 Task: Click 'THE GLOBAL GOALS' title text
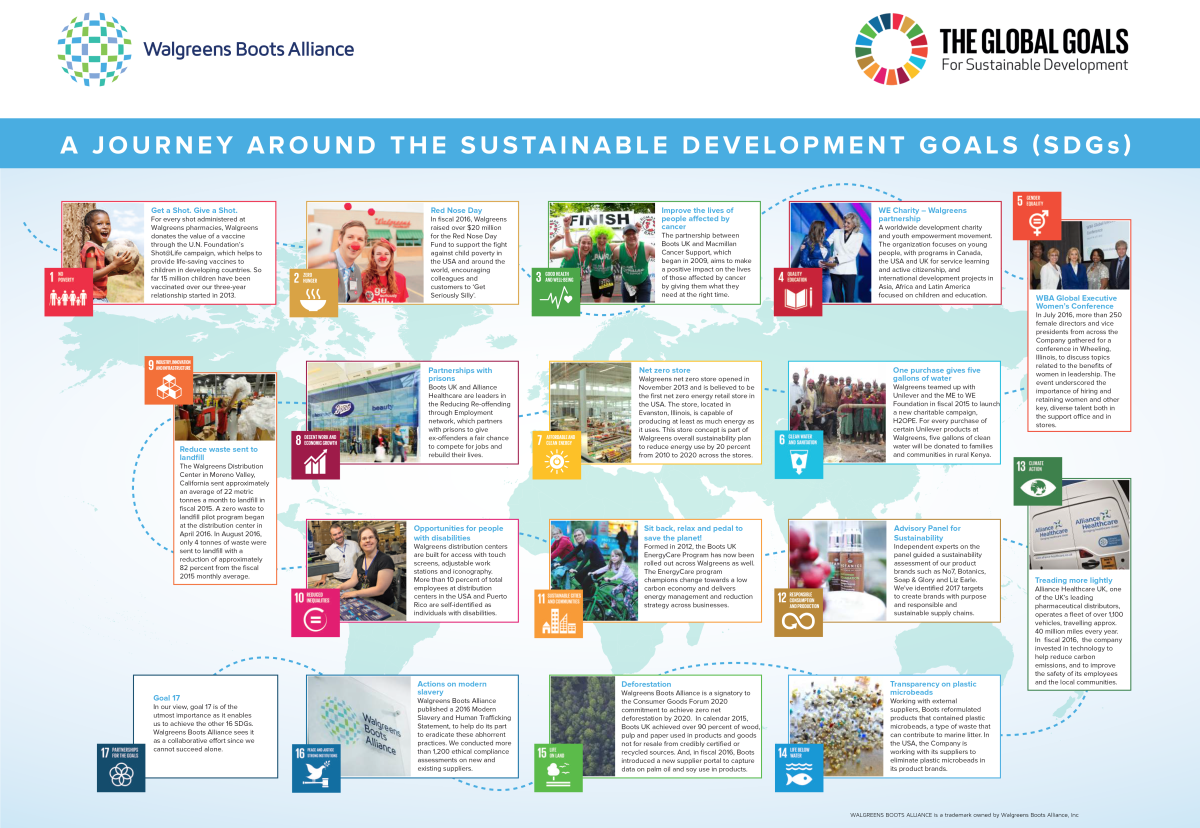[1034, 41]
